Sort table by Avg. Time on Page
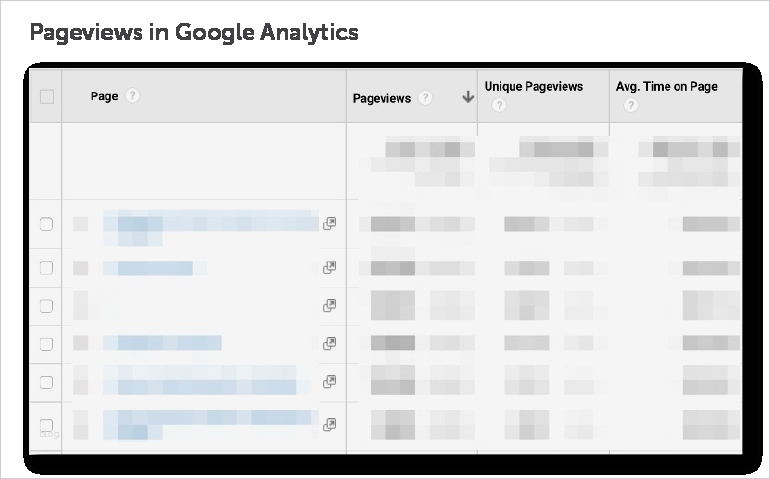770x479 pixels. pyautogui.click(x=666, y=87)
